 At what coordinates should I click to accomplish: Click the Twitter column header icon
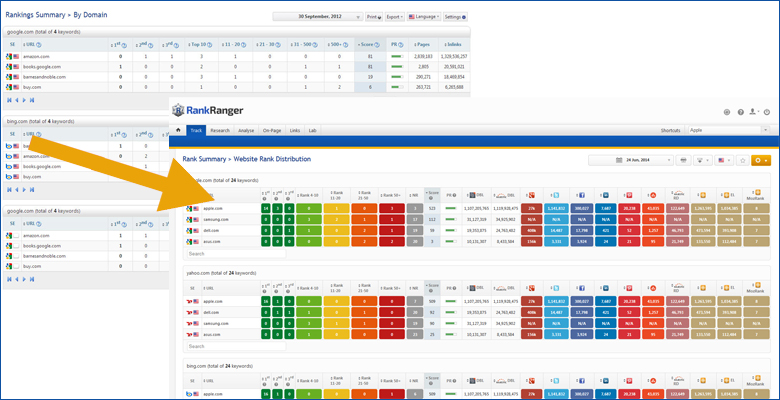pos(555,194)
